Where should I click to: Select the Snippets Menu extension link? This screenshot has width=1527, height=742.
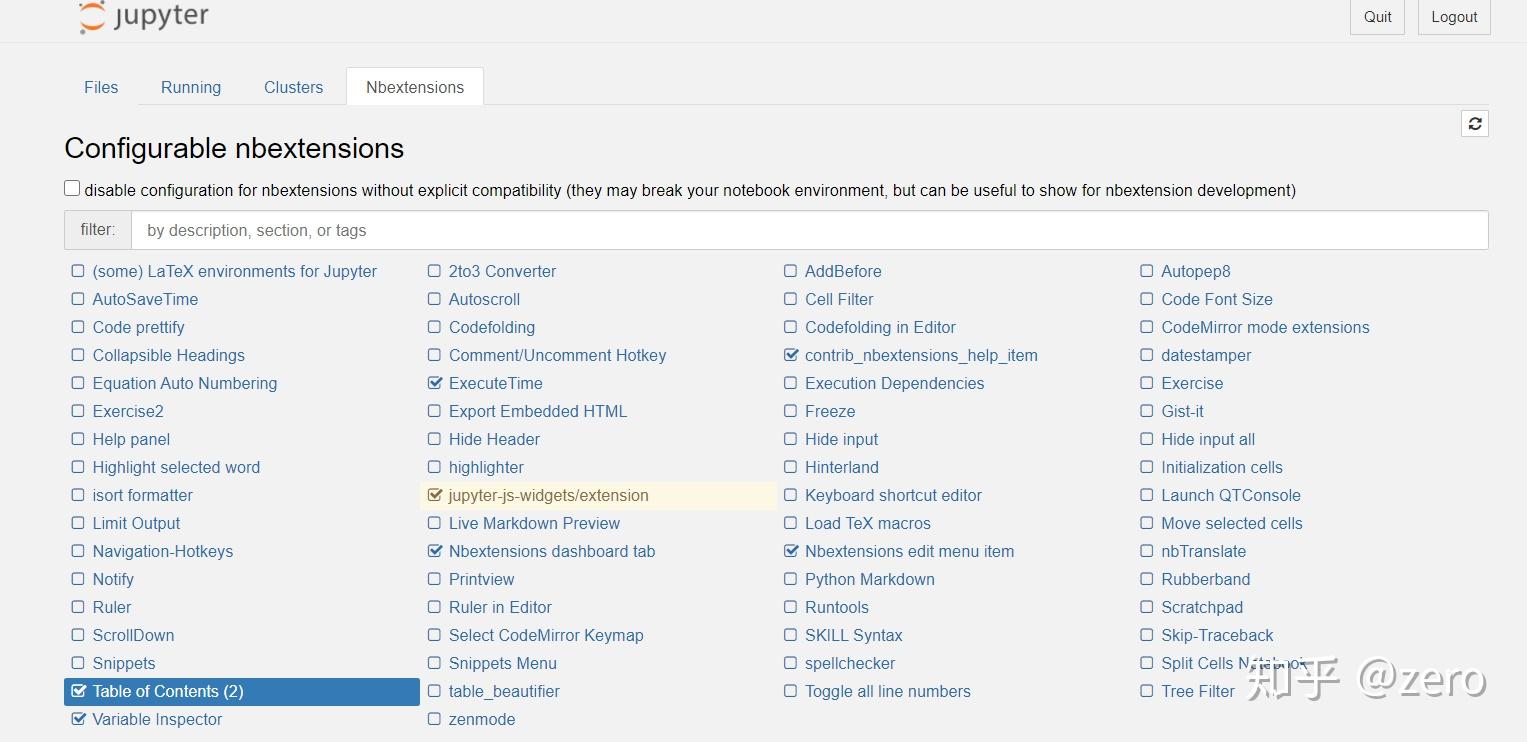pyautogui.click(x=502, y=663)
